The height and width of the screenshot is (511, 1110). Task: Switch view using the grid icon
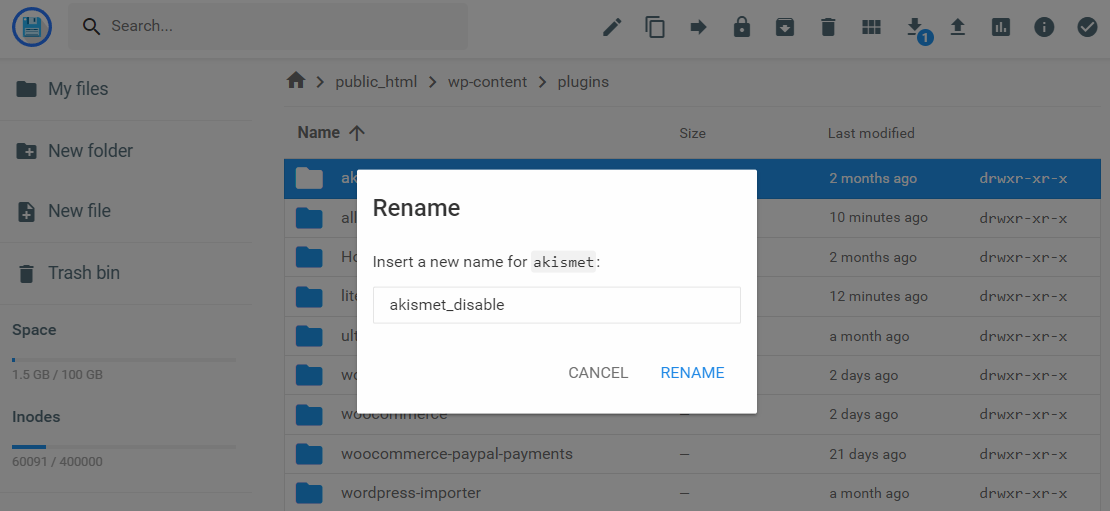(871, 27)
